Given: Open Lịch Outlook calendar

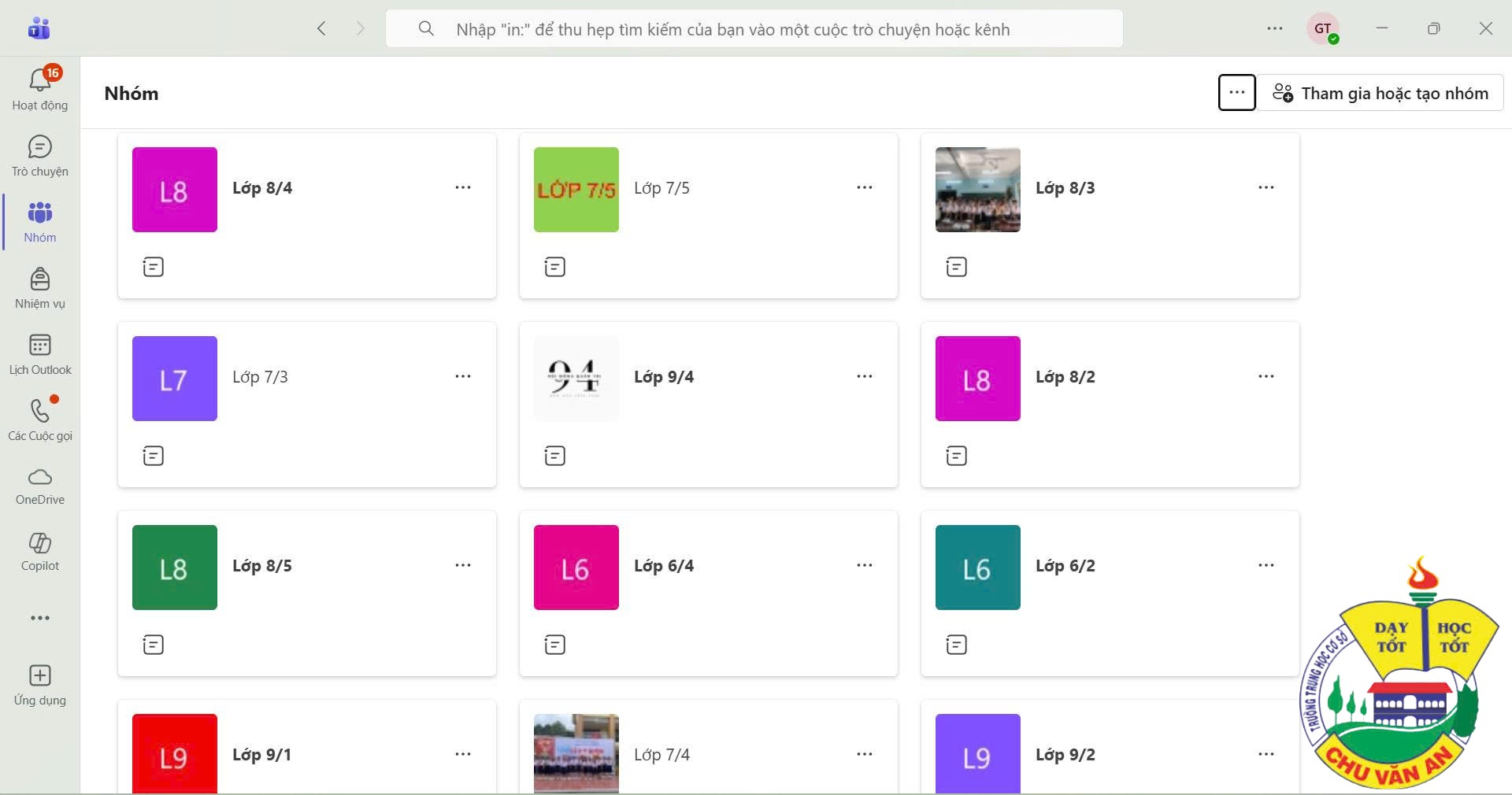Looking at the screenshot, I should pyautogui.click(x=39, y=354).
